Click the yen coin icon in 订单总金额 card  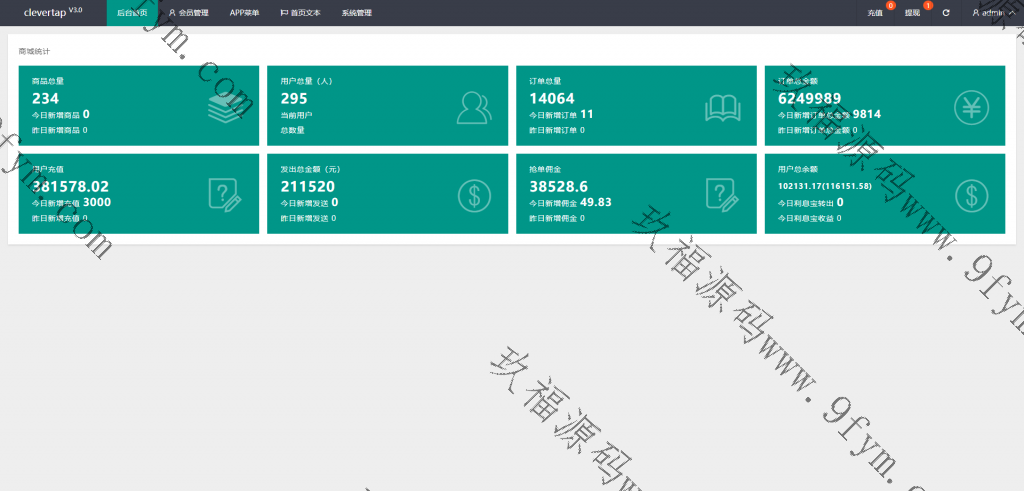click(971, 107)
